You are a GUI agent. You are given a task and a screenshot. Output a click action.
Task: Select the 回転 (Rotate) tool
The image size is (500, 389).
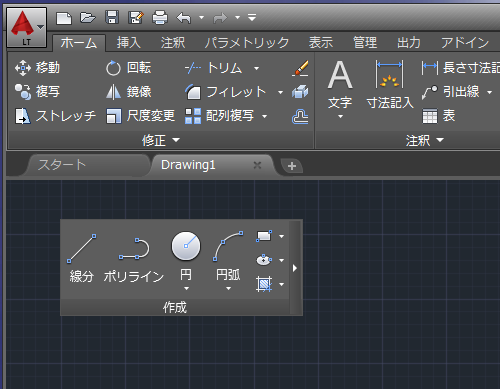click(x=129, y=68)
